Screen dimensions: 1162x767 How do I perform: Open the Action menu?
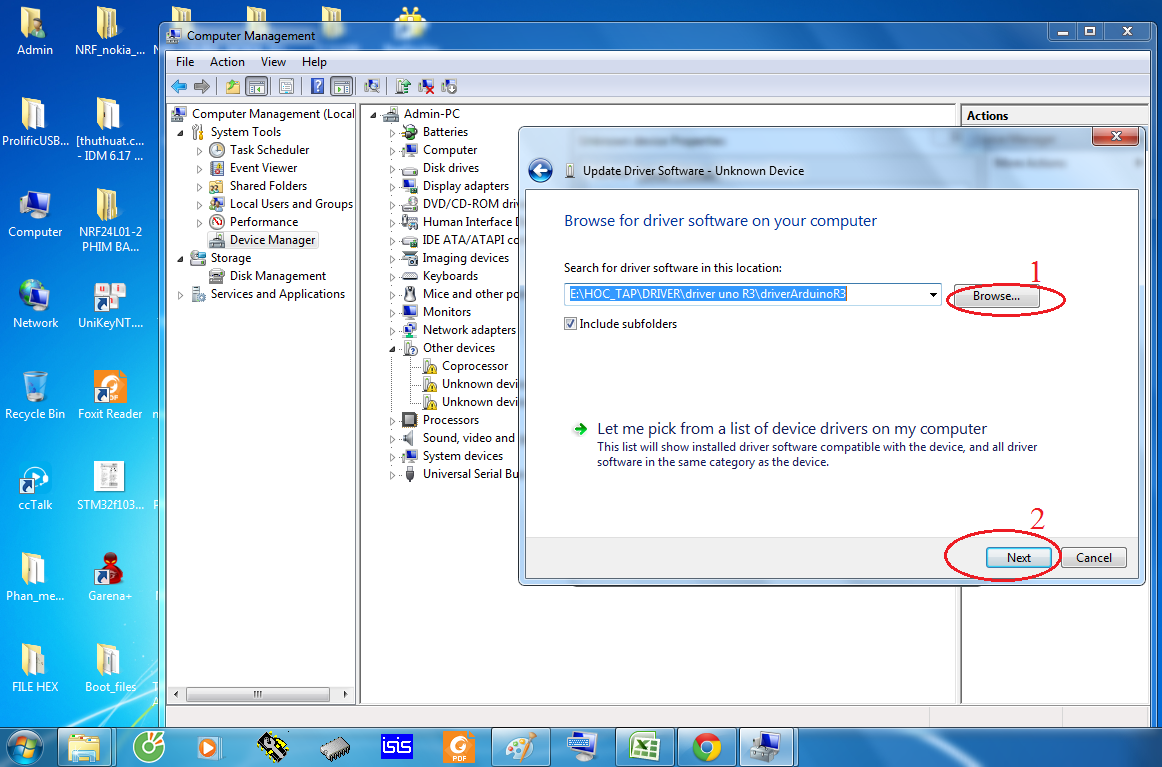[x=227, y=61]
